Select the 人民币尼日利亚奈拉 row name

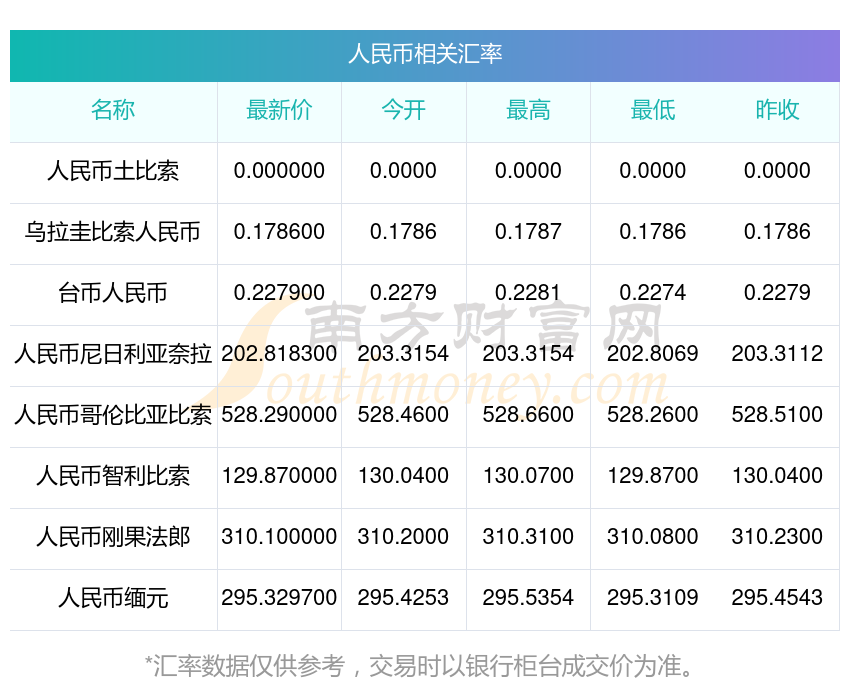113,354
